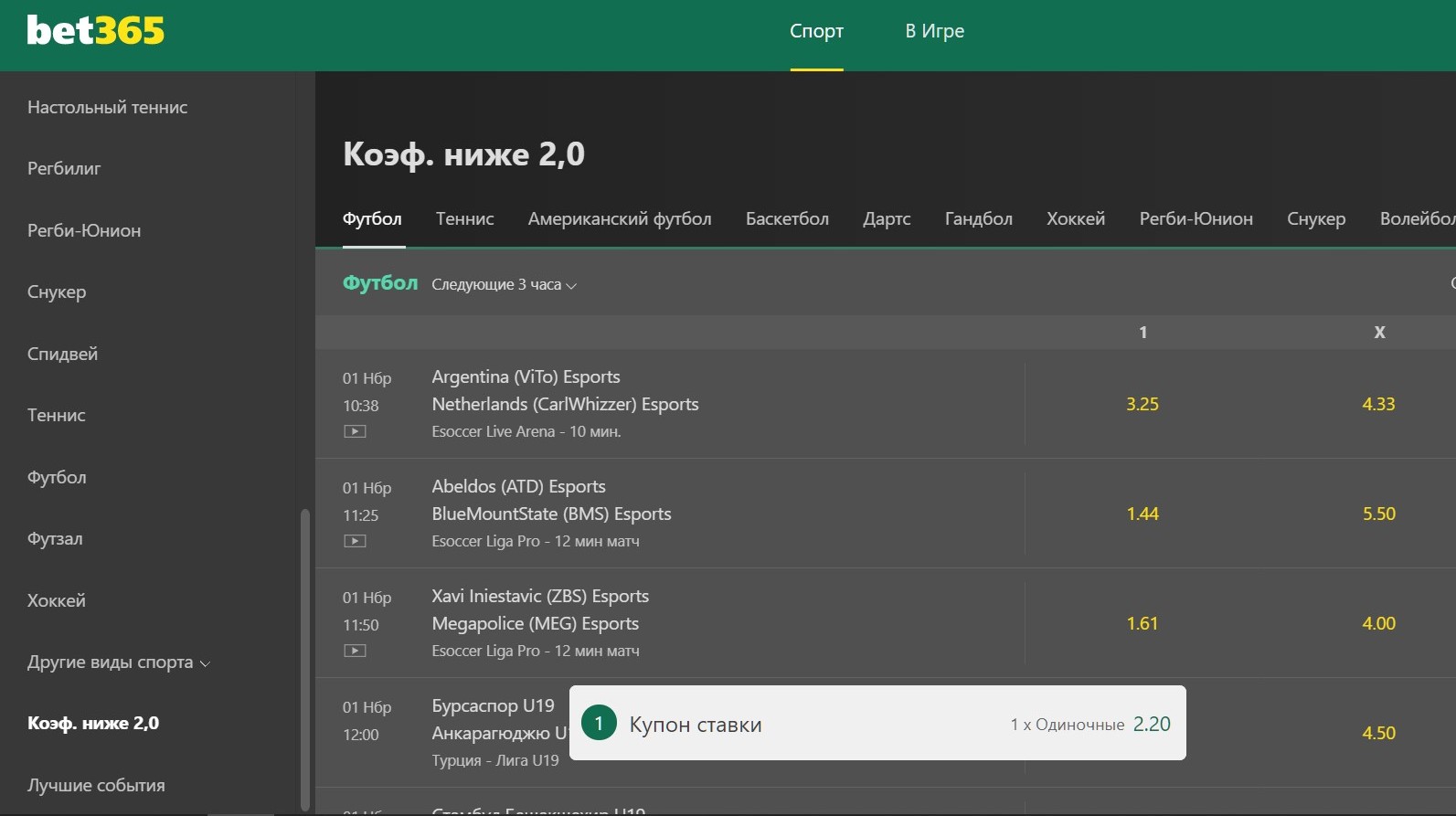Open the Купон ставки bet slip bar
The width and height of the screenshot is (1456, 816).
[x=877, y=723]
